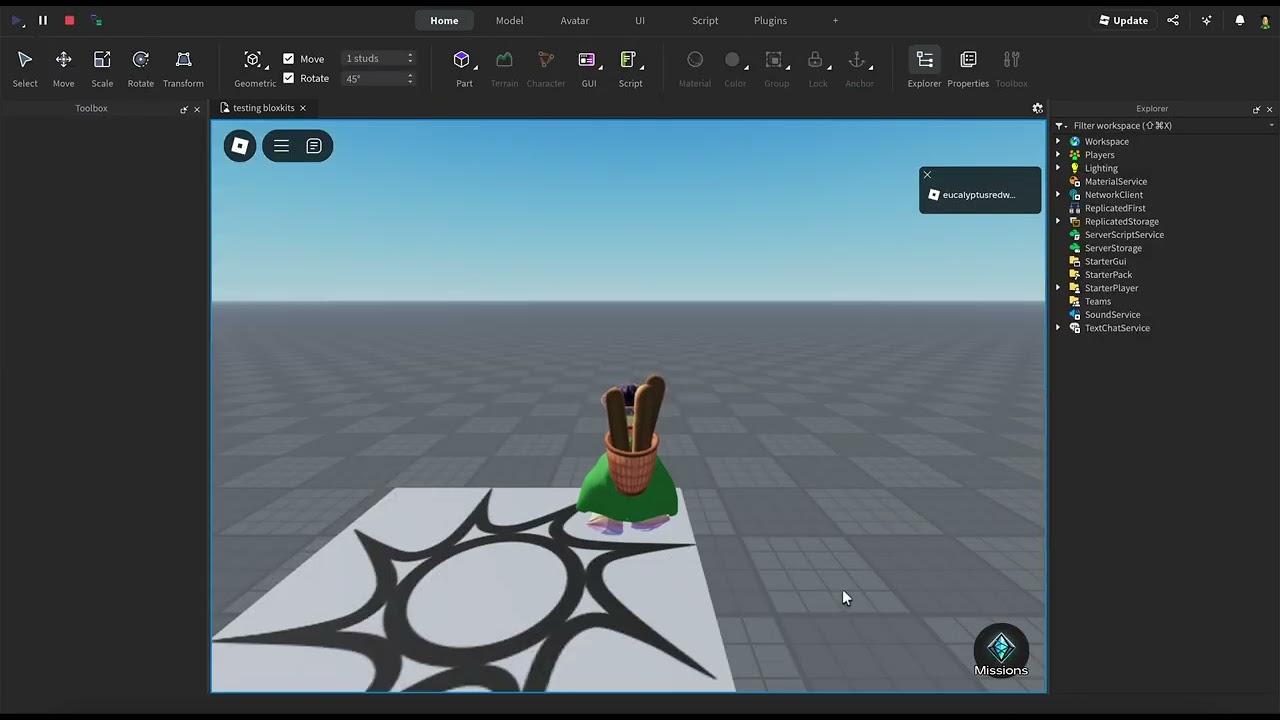Switch to the Plugins tab
Viewport: 1280px width, 720px height.
(770, 20)
